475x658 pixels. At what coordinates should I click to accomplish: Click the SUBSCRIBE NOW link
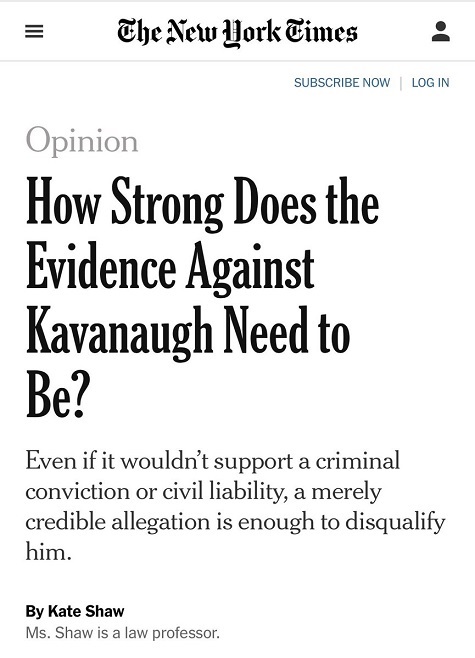click(342, 83)
